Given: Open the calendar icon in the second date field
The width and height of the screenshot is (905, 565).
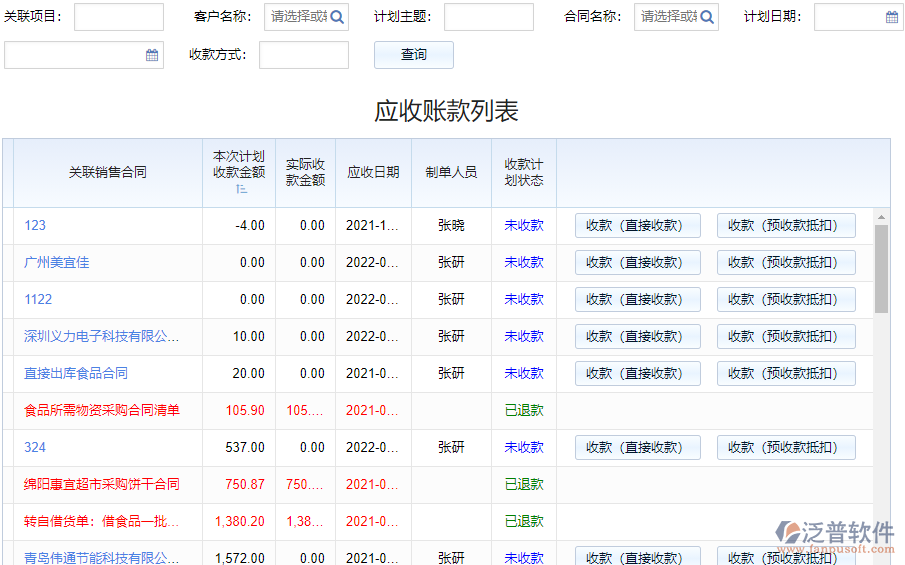Looking at the screenshot, I should [152, 55].
